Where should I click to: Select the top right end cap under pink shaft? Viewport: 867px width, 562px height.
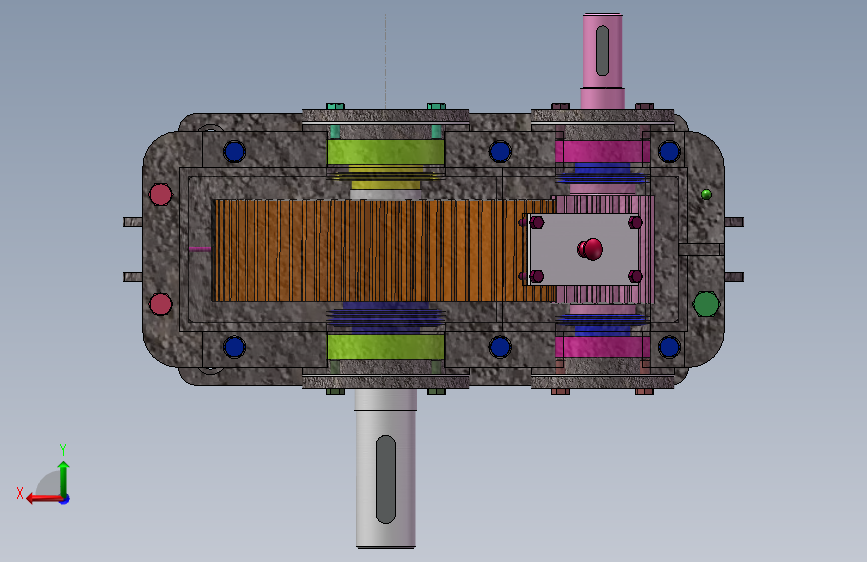602,116
